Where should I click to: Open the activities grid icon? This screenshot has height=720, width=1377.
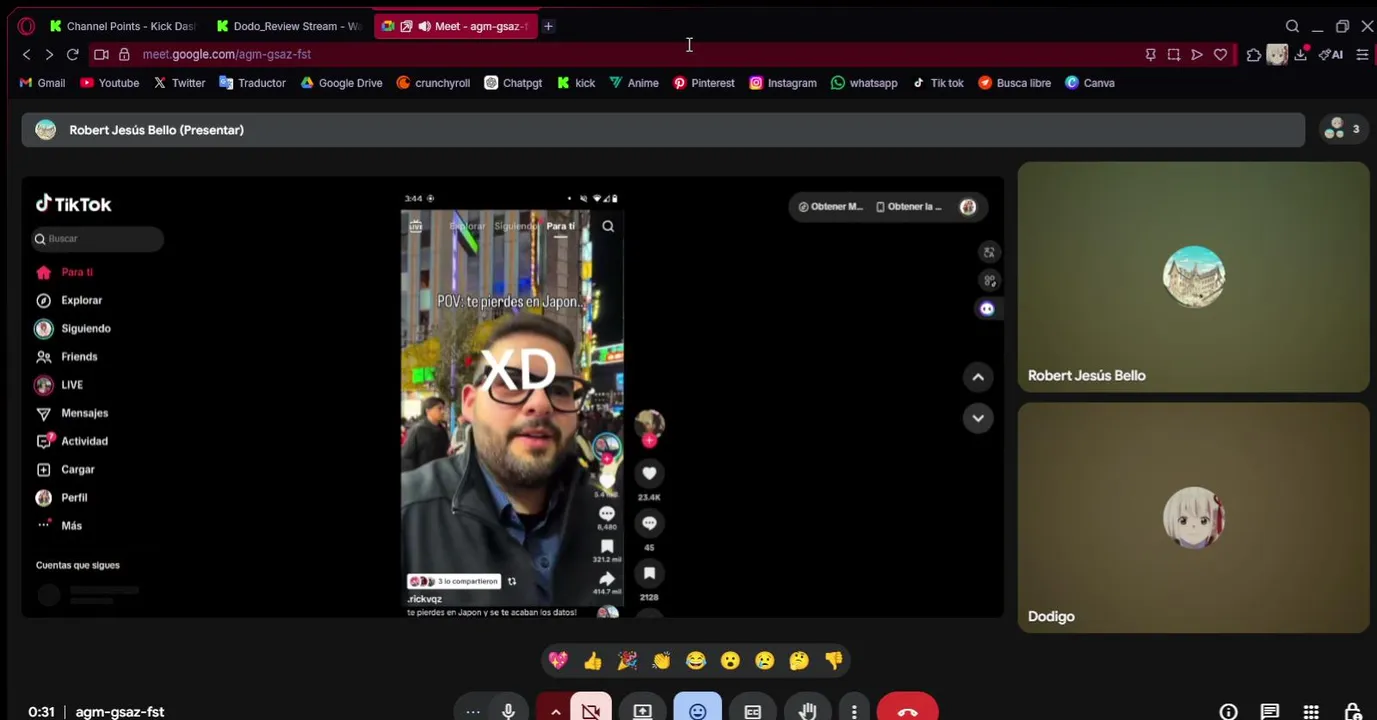(1311, 712)
